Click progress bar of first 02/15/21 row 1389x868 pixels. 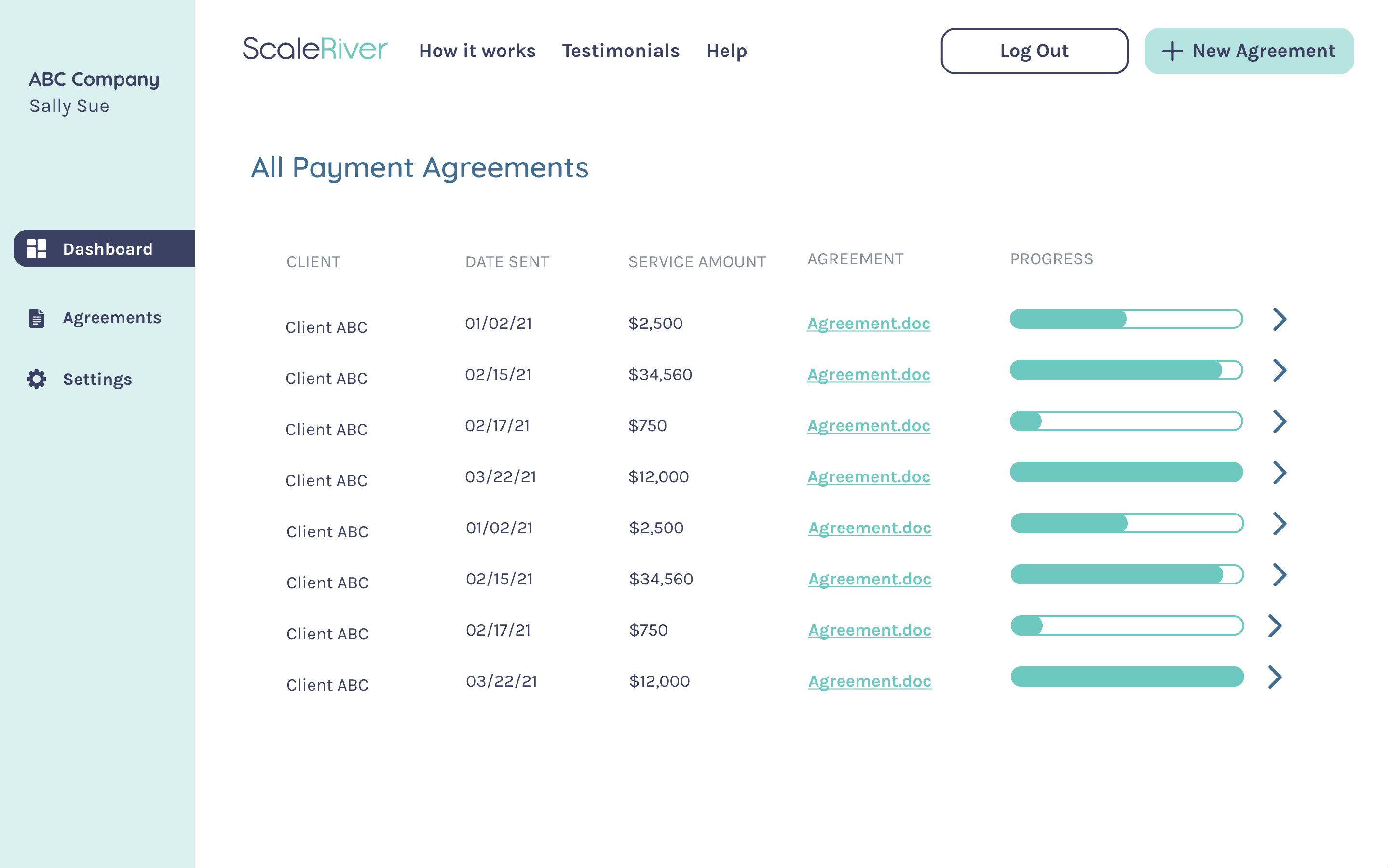pos(1126,370)
